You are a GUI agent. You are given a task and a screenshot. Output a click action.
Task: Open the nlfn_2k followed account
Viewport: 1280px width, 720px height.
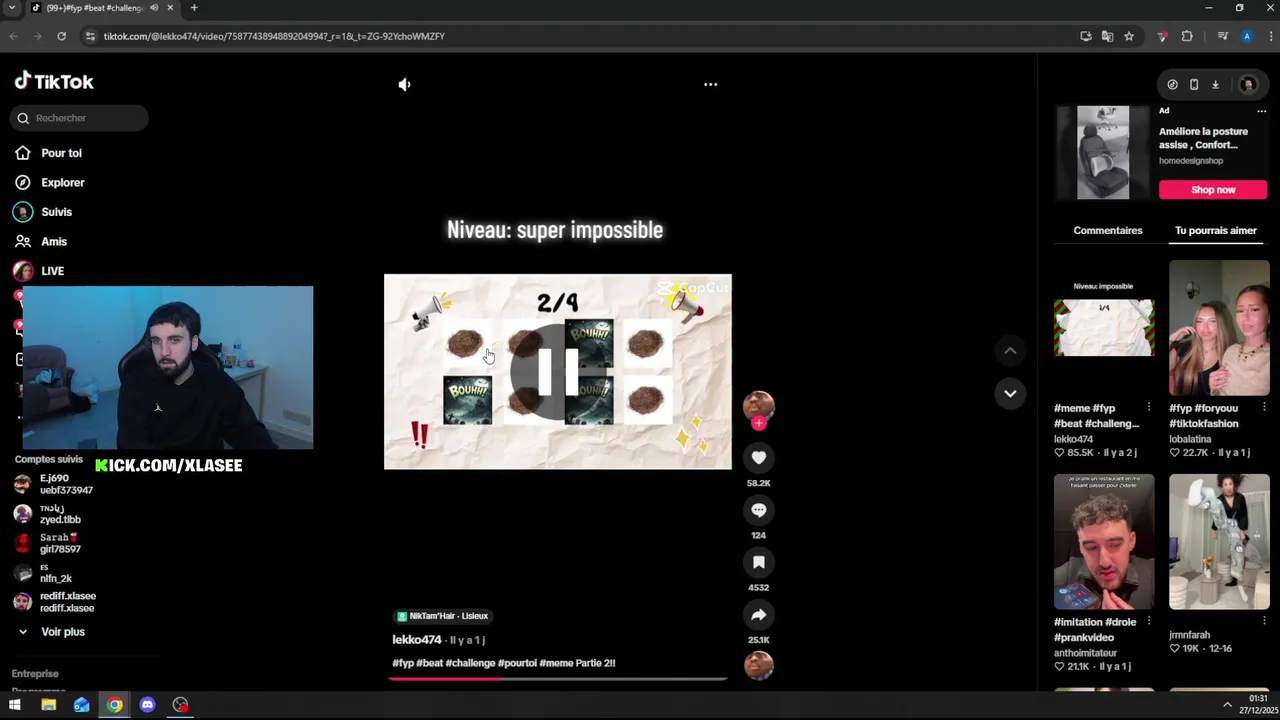click(x=45, y=573)
